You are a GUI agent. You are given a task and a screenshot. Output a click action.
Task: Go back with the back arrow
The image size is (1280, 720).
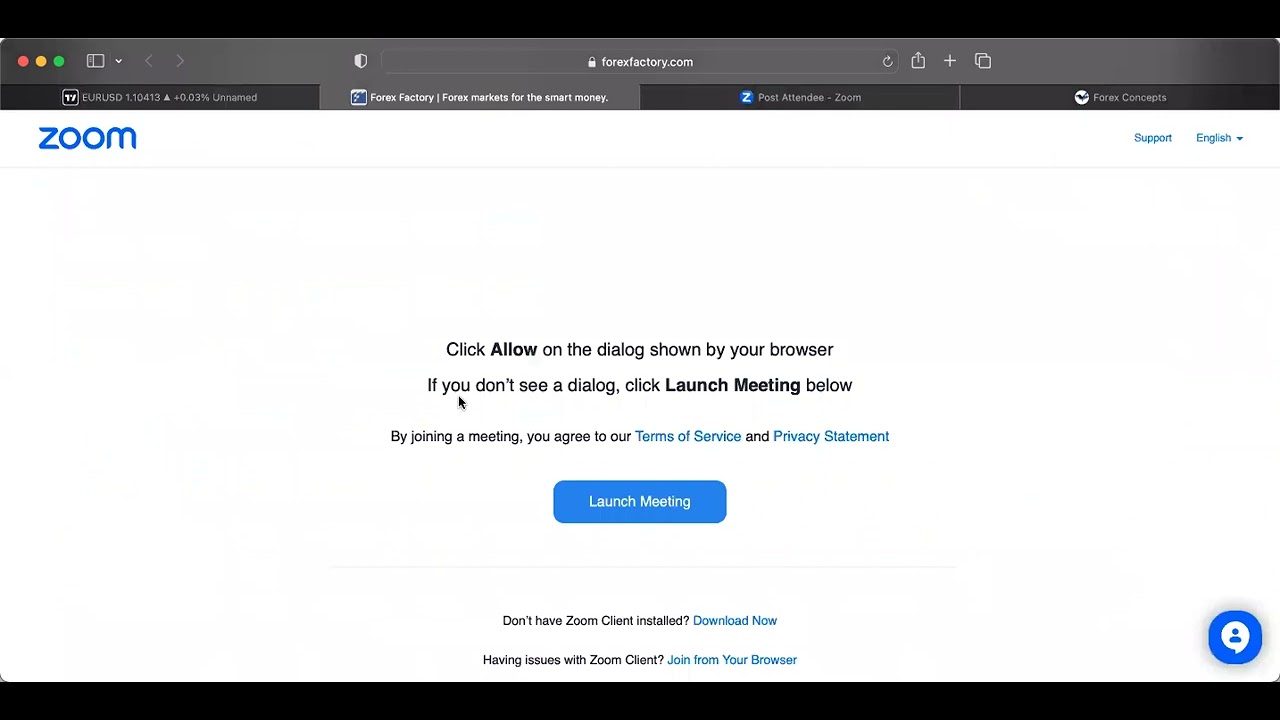[x=149, y=61]
